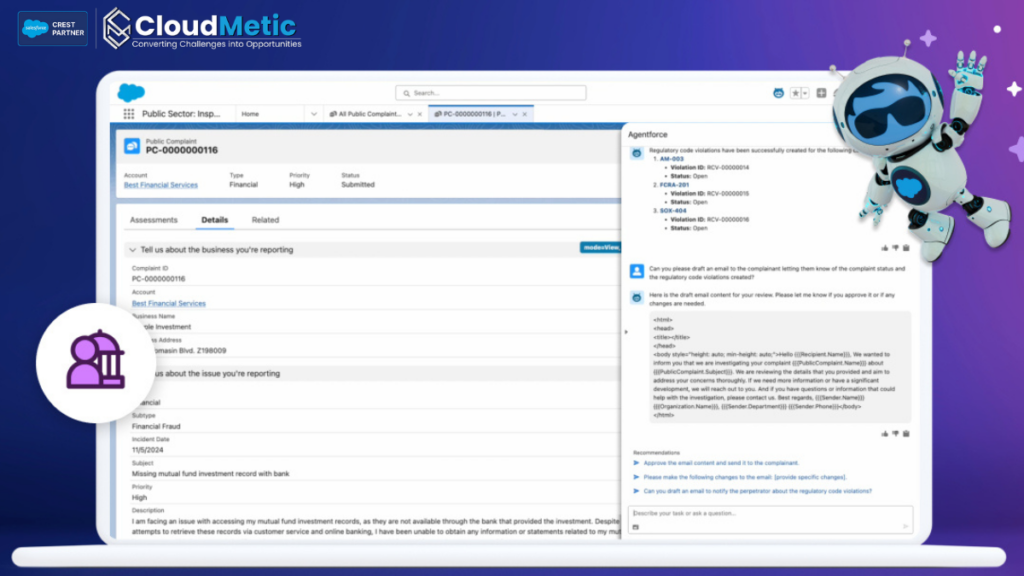Click the attachment icon below the prompt field
Viewport: 1024px width, 576px height.
pyautogui.click(x=635, y=527)
